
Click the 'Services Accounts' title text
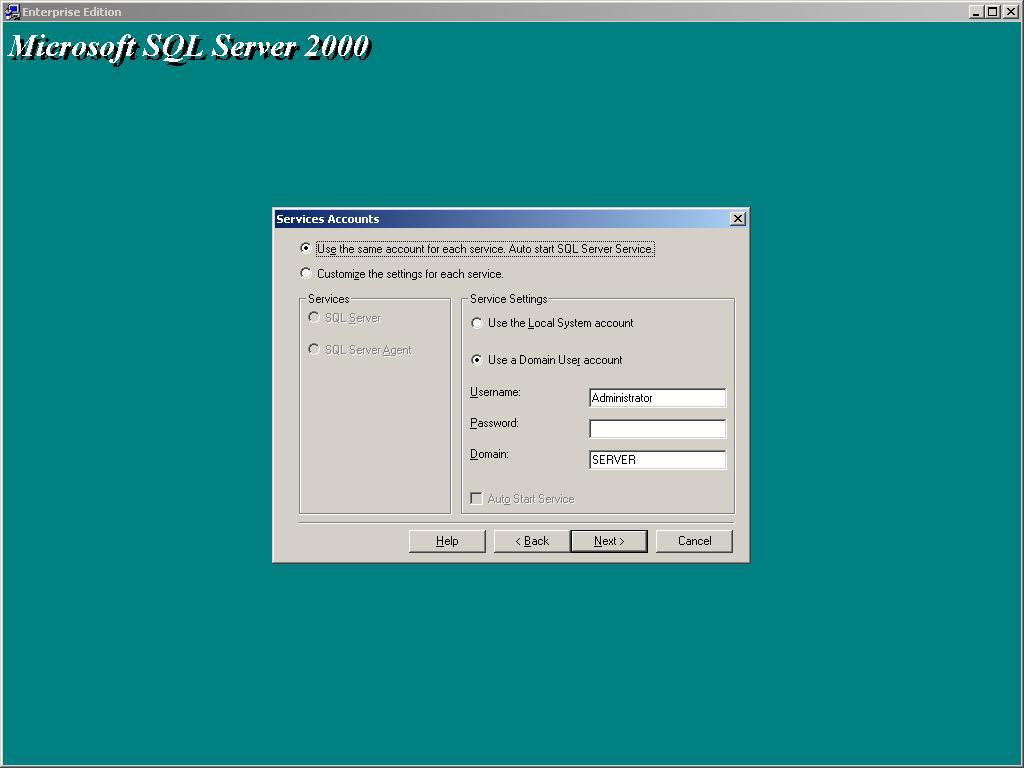[328, 219]
